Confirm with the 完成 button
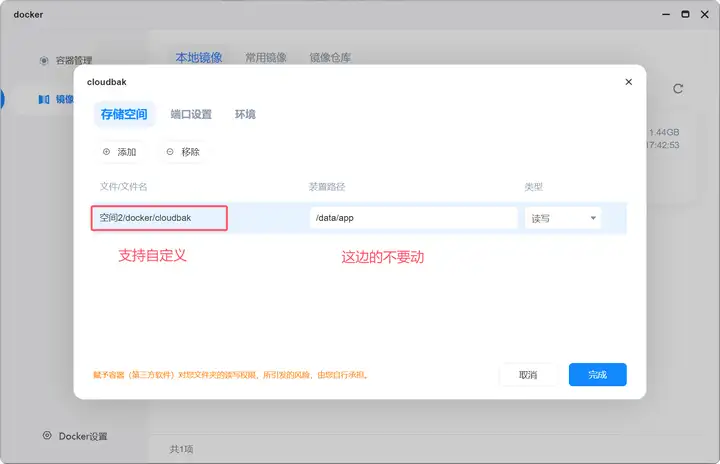Viewport: 720px width, 464px height. pos(597,375)
